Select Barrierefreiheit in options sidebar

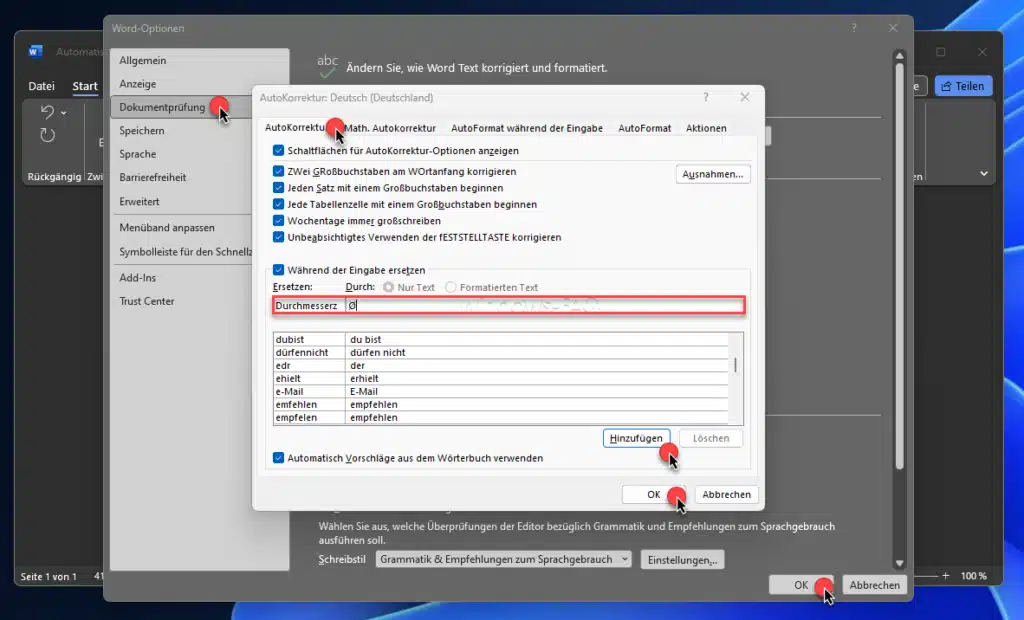point(182,178)
